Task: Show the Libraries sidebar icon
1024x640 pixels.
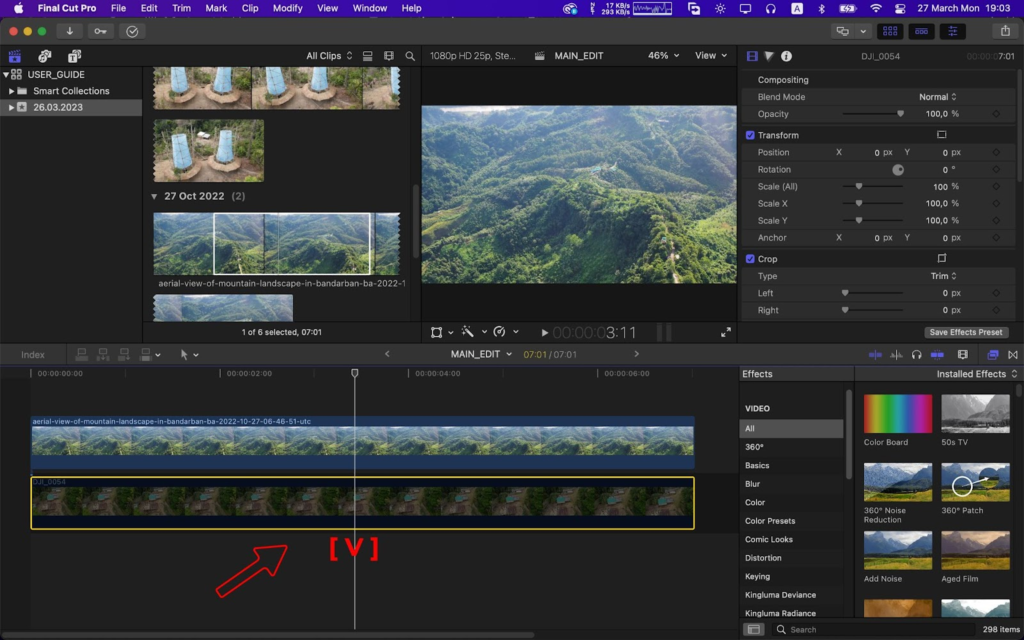Action: pyautogui.click(x=14, y=56)
